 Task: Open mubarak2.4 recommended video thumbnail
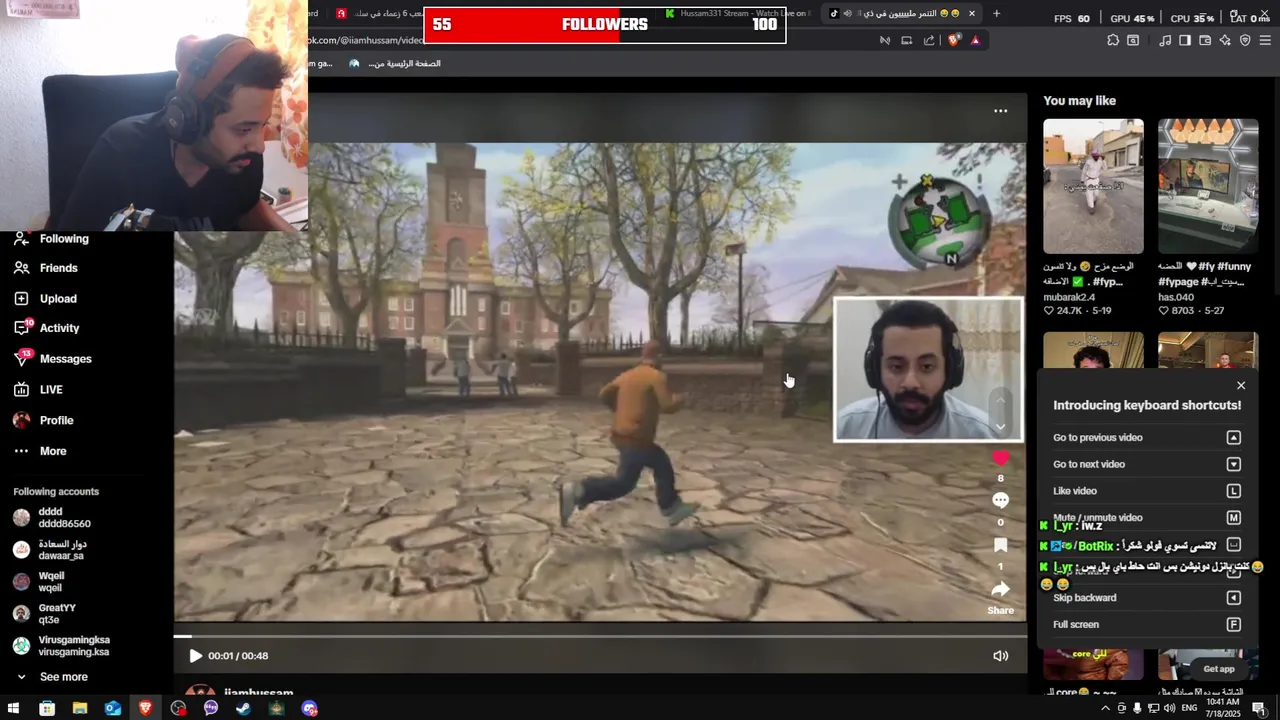point(1093,186)
